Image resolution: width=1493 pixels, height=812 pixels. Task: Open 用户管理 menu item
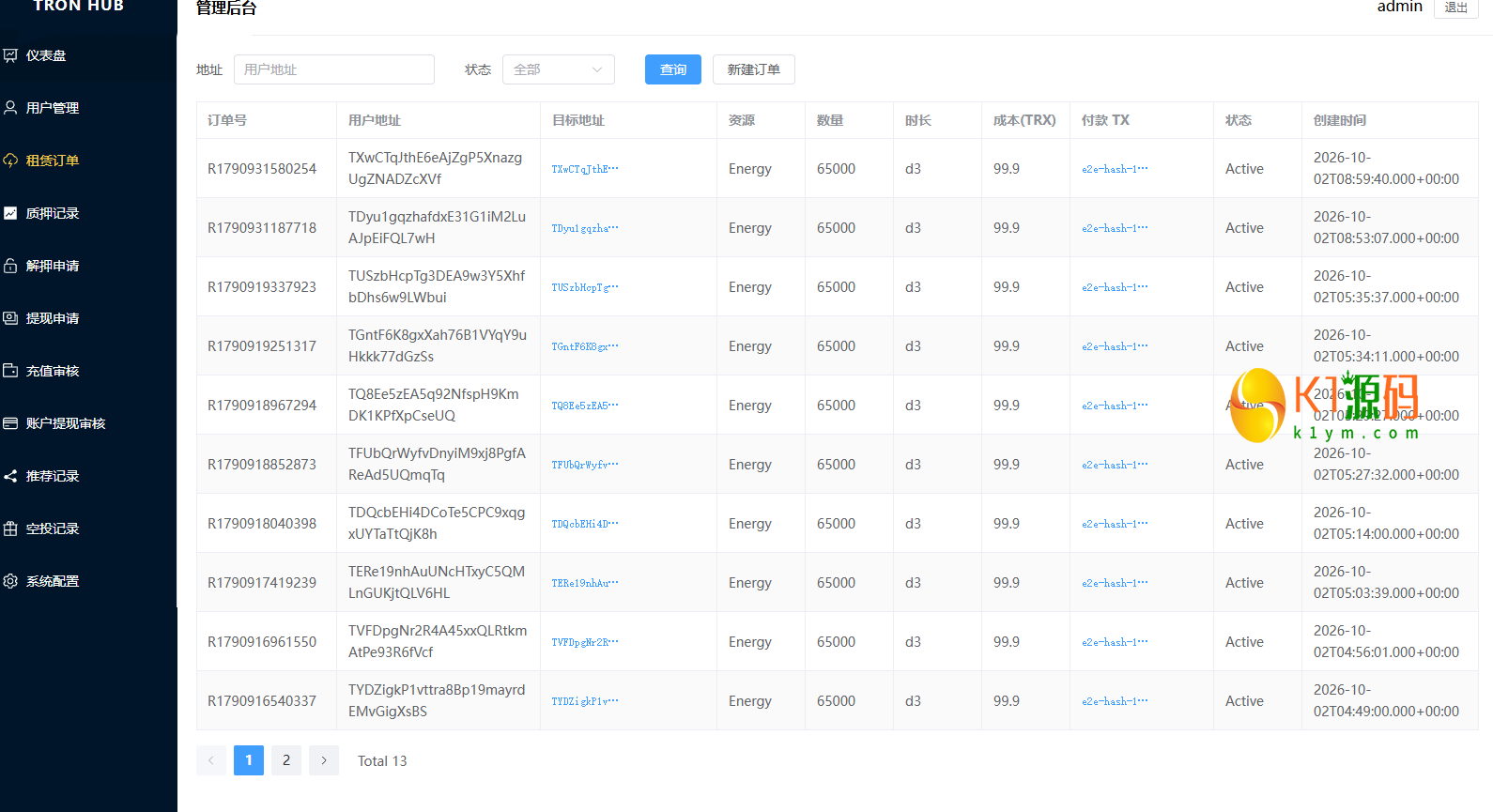88,108
